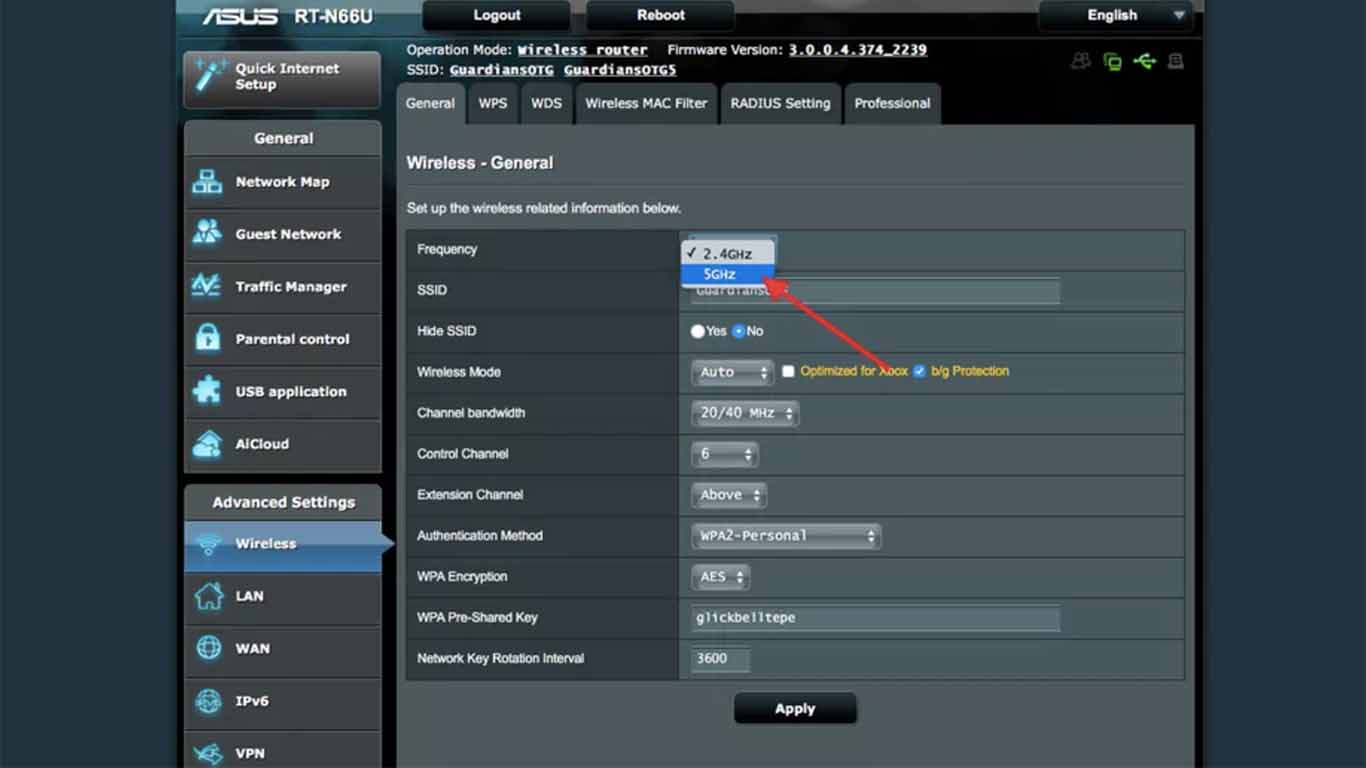Disable the b/g Protection checkbox
Viewport: 1366px width, 768px height.
coord(919,371)
